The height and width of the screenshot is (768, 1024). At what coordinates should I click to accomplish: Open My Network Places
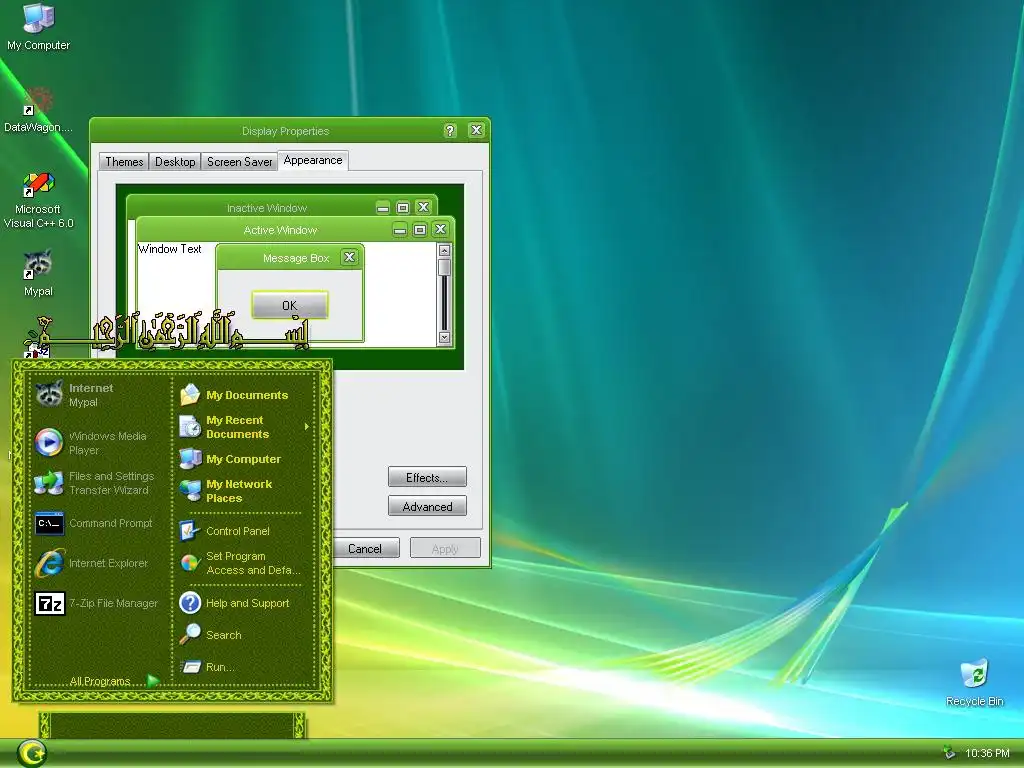[x=244, y=490]
